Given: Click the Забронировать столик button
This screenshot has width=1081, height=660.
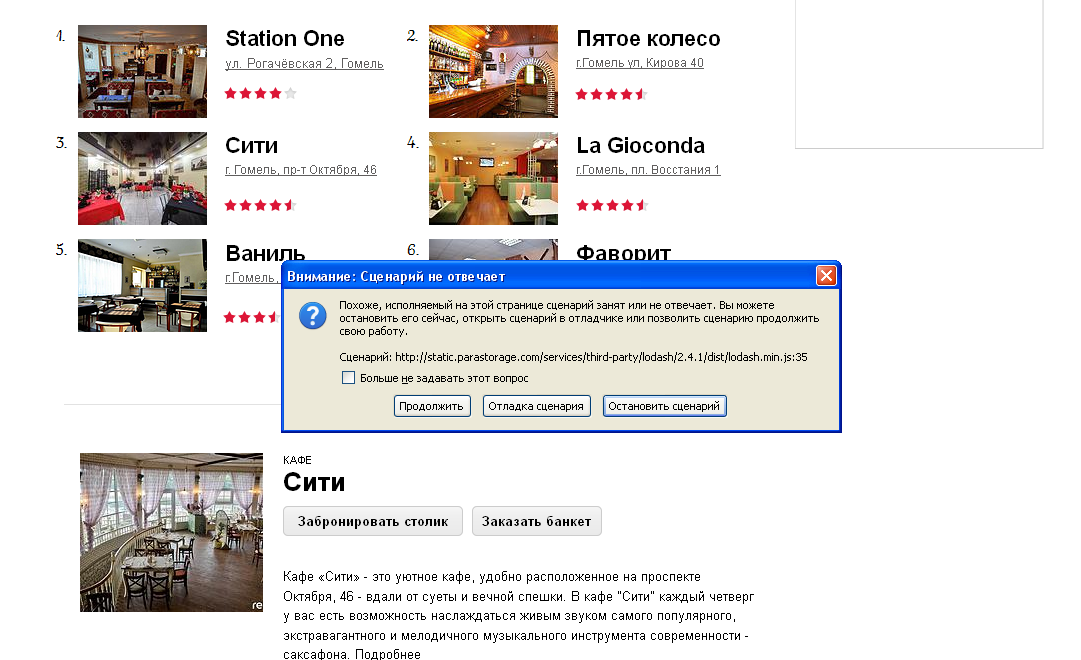Looking at the screenshot, I should (373, 521).
